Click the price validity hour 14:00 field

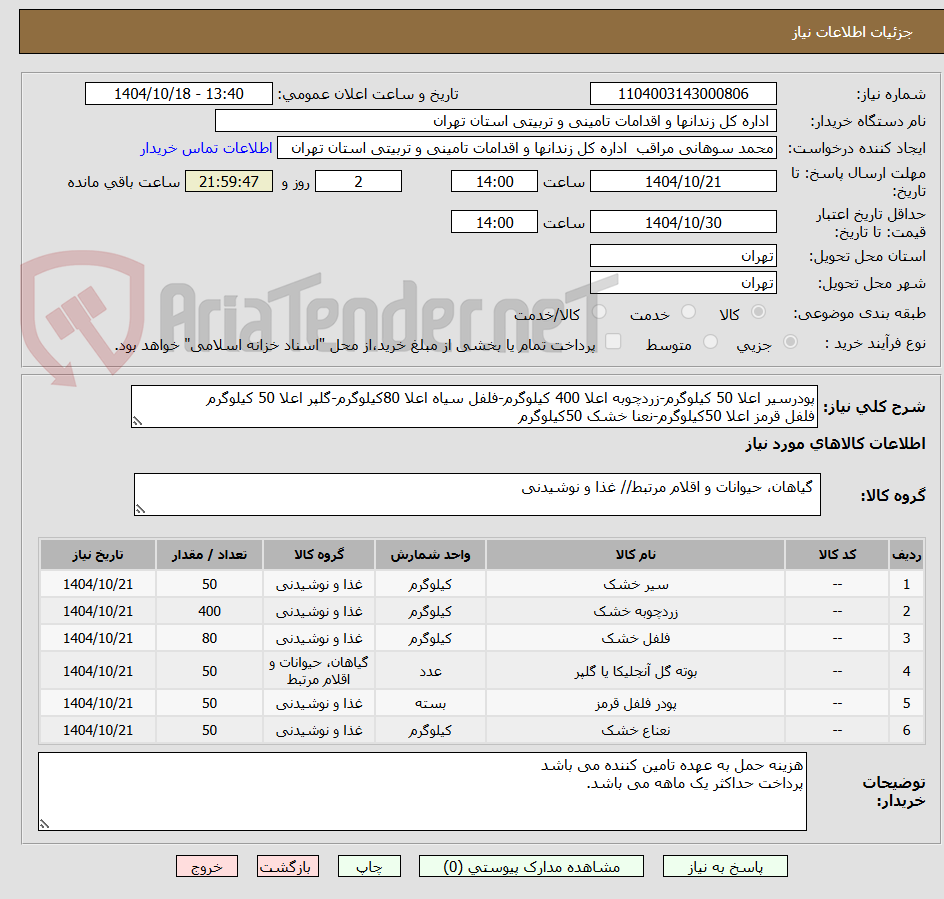point(494,222)
